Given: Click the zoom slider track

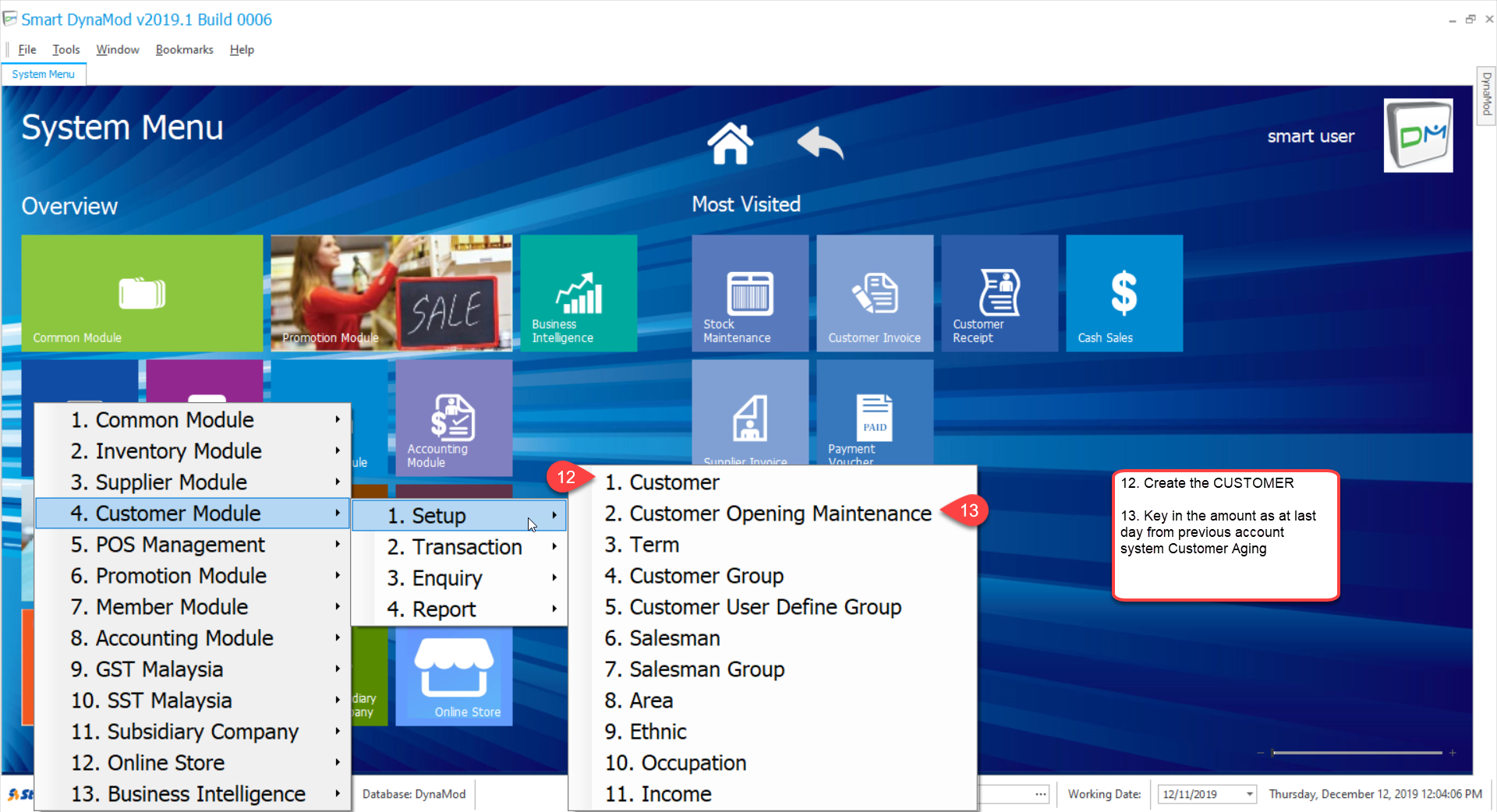Looking at the screenshot, I should click(x=1357, y=753).
